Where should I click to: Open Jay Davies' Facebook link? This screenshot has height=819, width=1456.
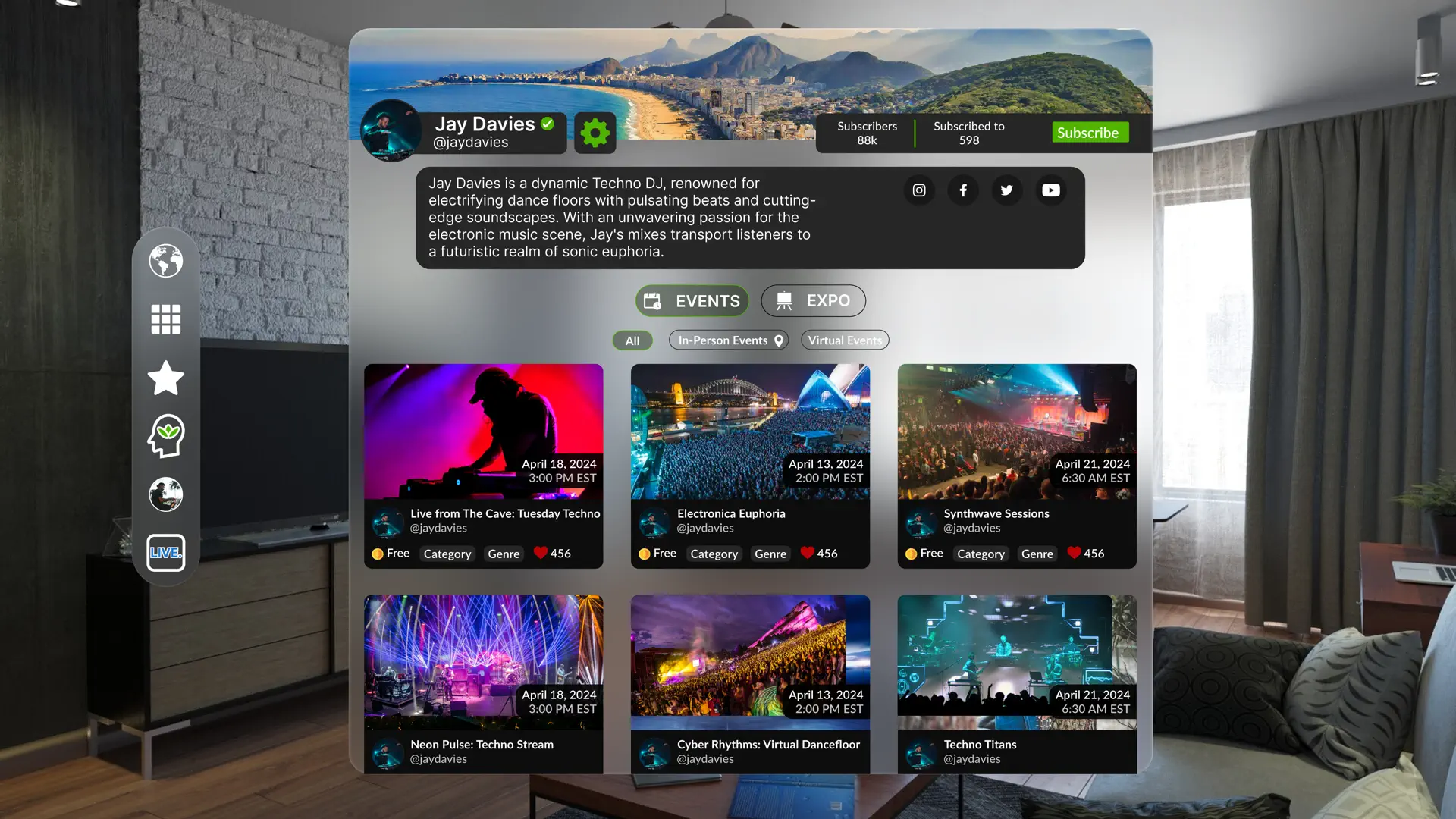[x=963, y=190]
